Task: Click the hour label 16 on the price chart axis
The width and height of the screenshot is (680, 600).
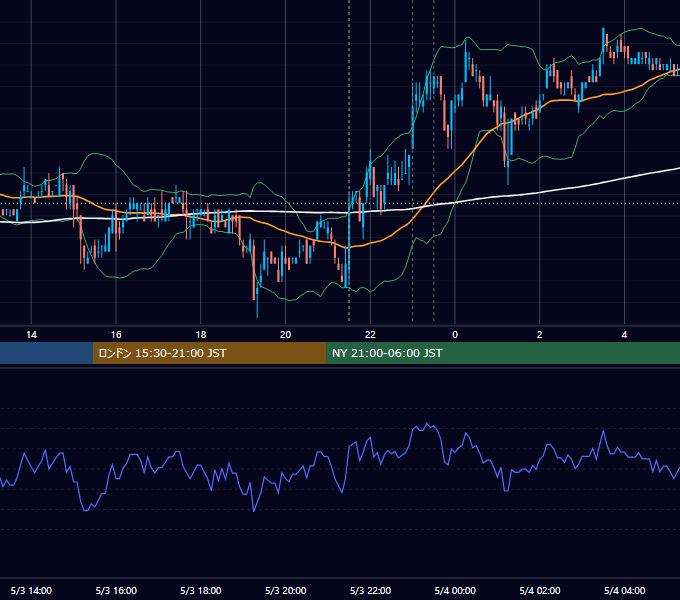Action: pyautogui.click(x=116, y=335)
